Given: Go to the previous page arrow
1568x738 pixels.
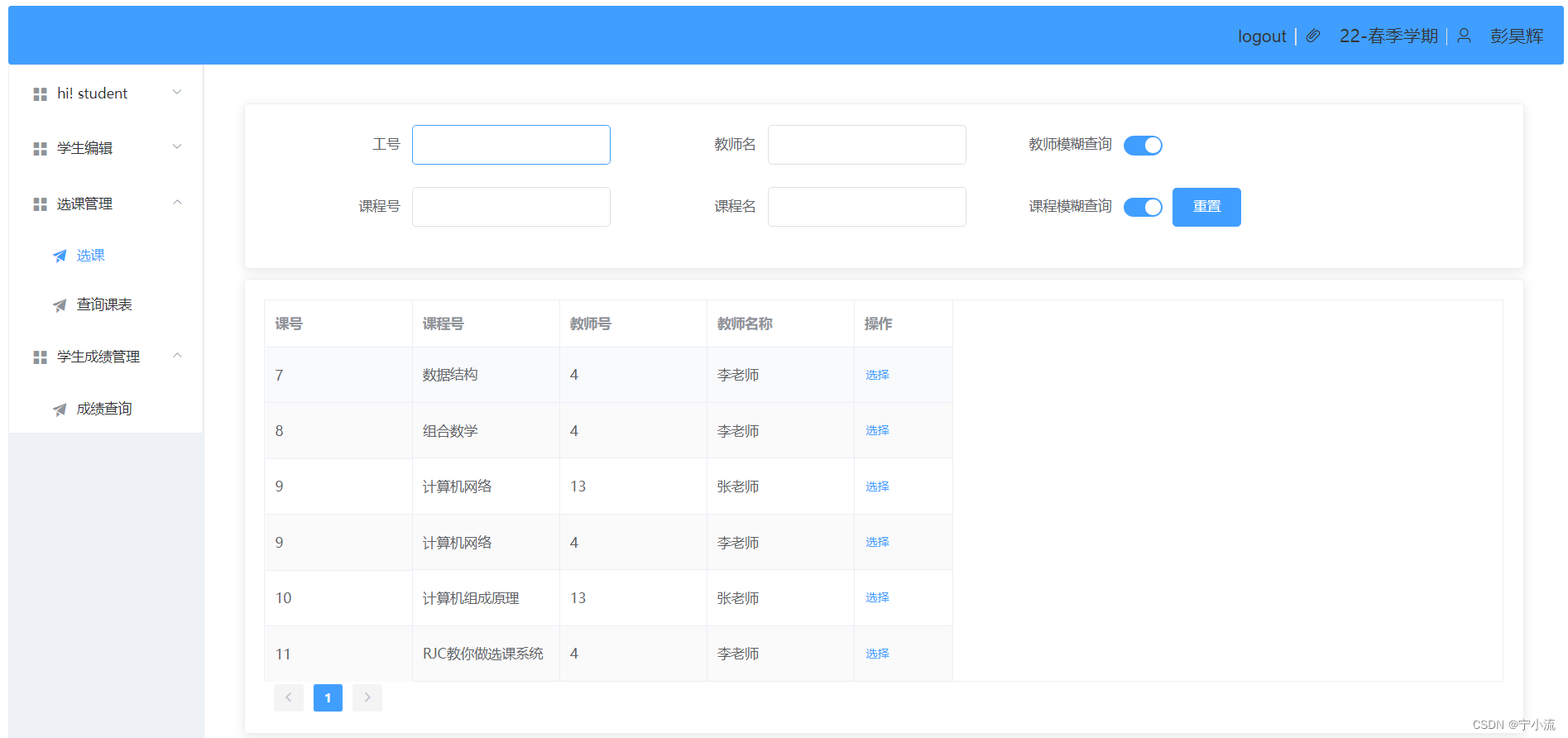Looking at the screenshot, I should pyautogui.click(x=288, y=697).
